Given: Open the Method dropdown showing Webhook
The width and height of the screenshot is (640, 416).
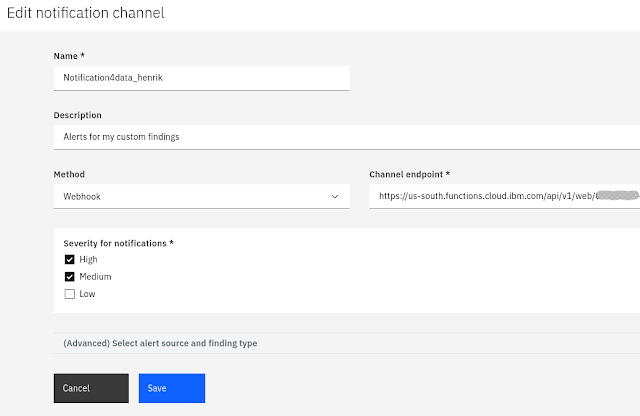Looking at the screenshot, I should [201, 196].
